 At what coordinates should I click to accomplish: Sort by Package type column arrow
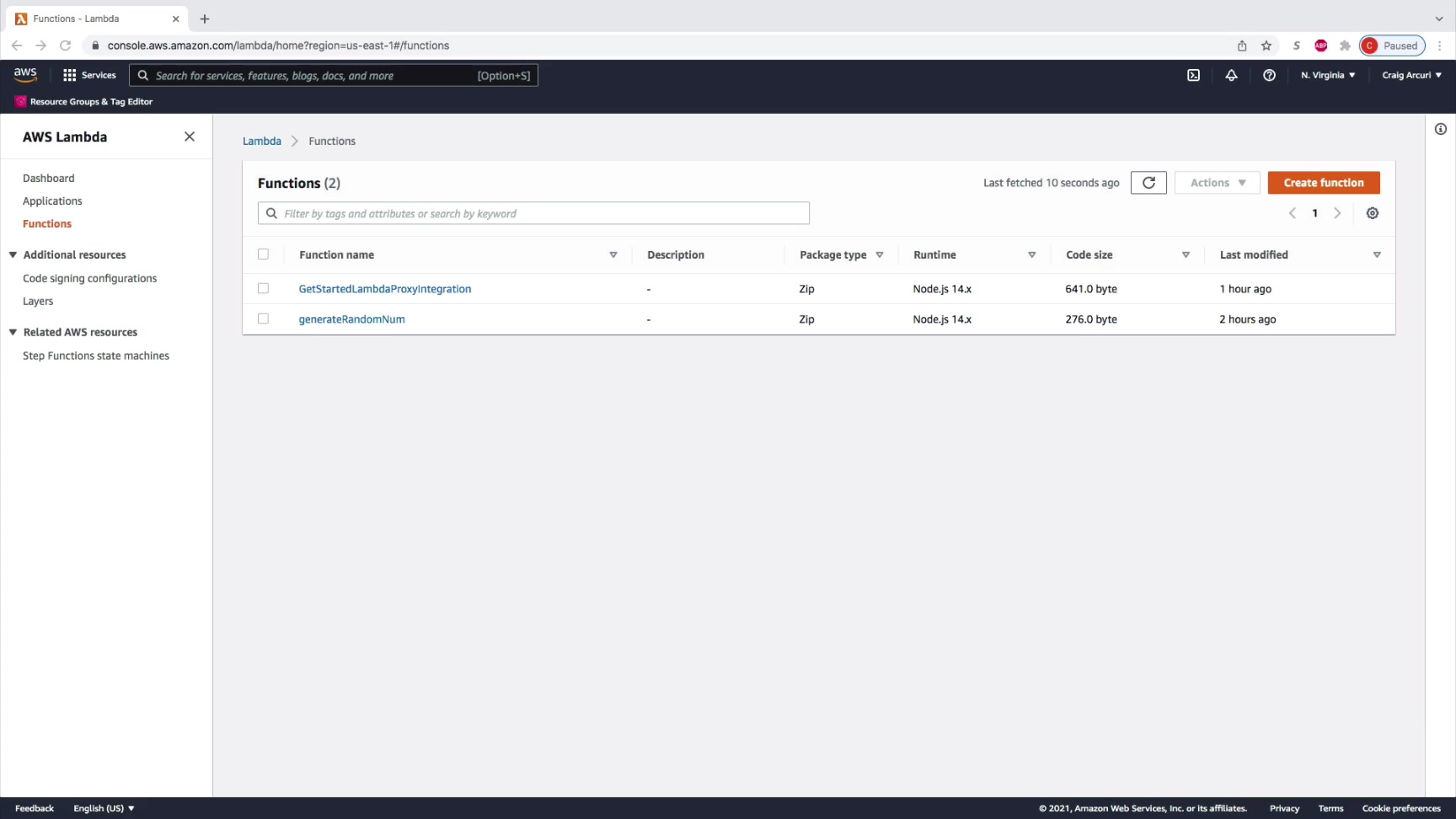click(880, 254)
